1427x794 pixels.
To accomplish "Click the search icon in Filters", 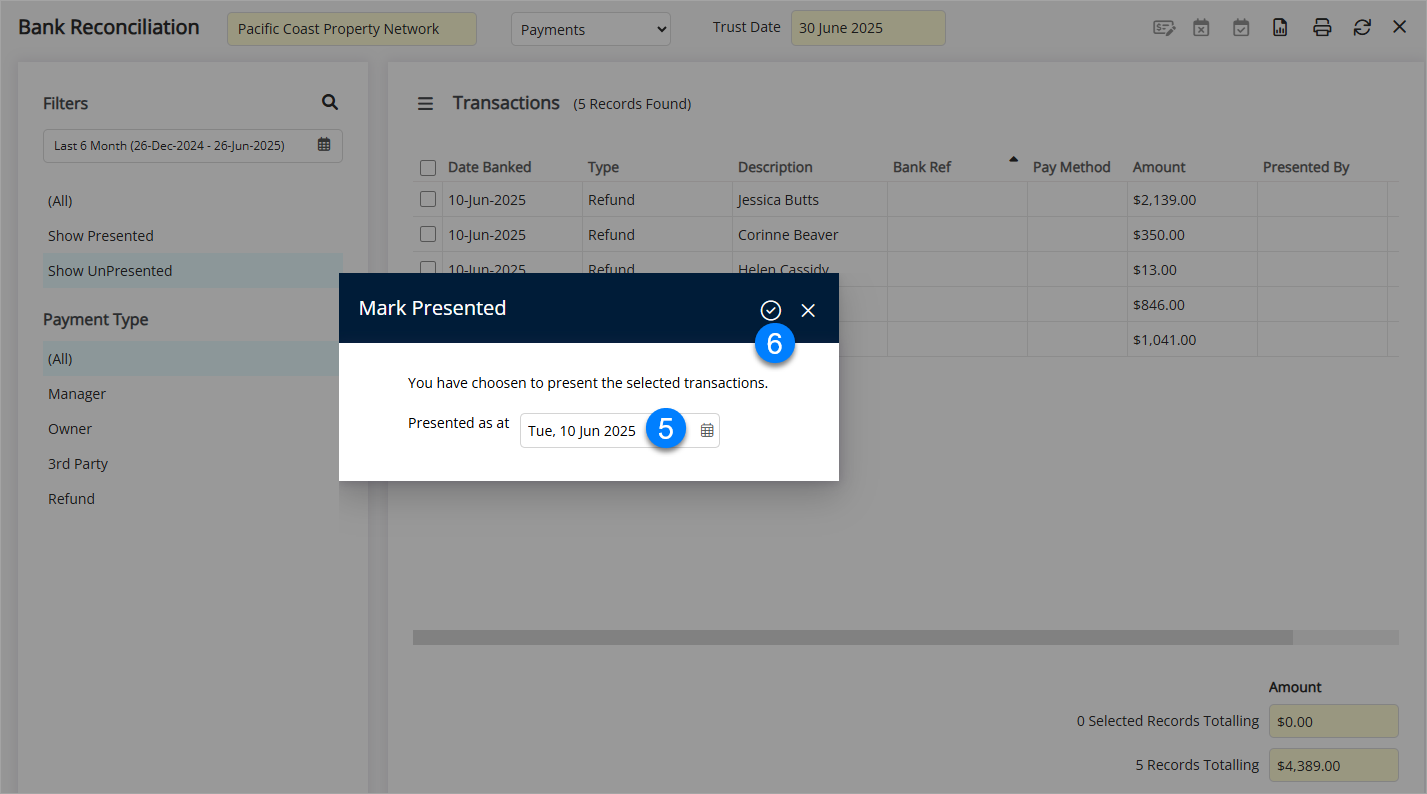I will [330, 103].
